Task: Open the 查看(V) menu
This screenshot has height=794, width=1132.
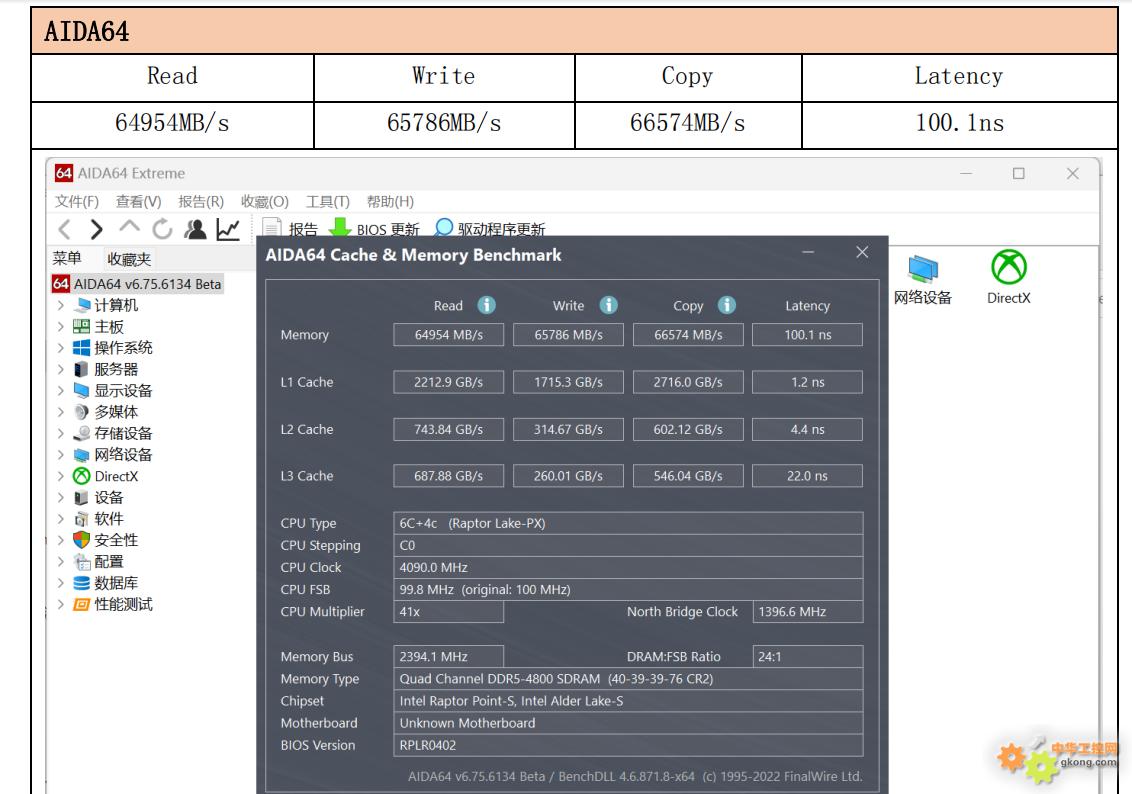Action: click(x=139, y=201)
